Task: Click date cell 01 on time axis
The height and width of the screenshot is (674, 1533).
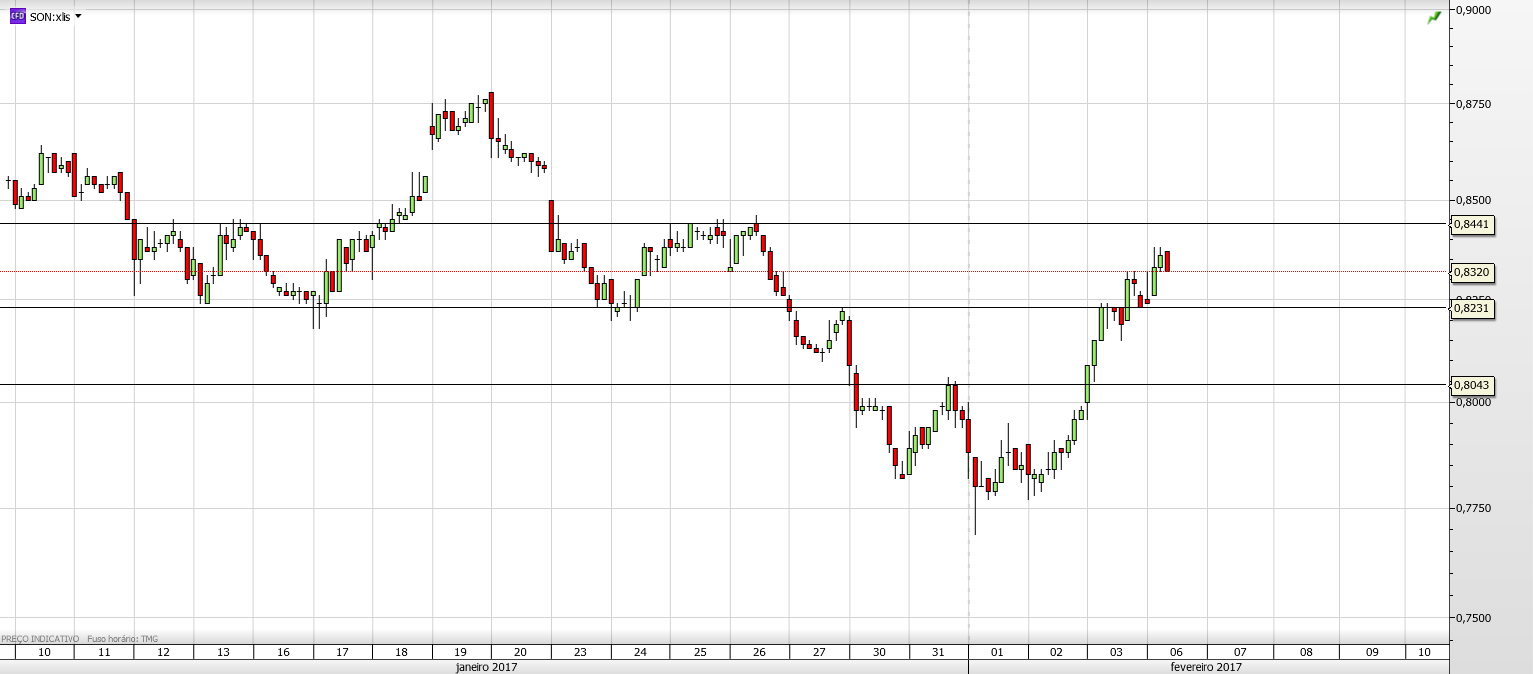Action: (998, 652)
